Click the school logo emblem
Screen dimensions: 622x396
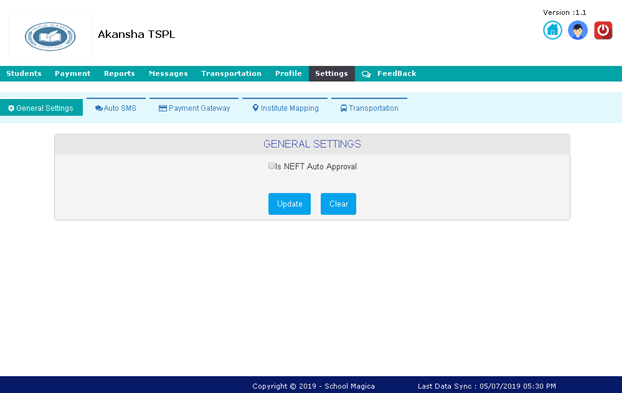tap(50, 37)
